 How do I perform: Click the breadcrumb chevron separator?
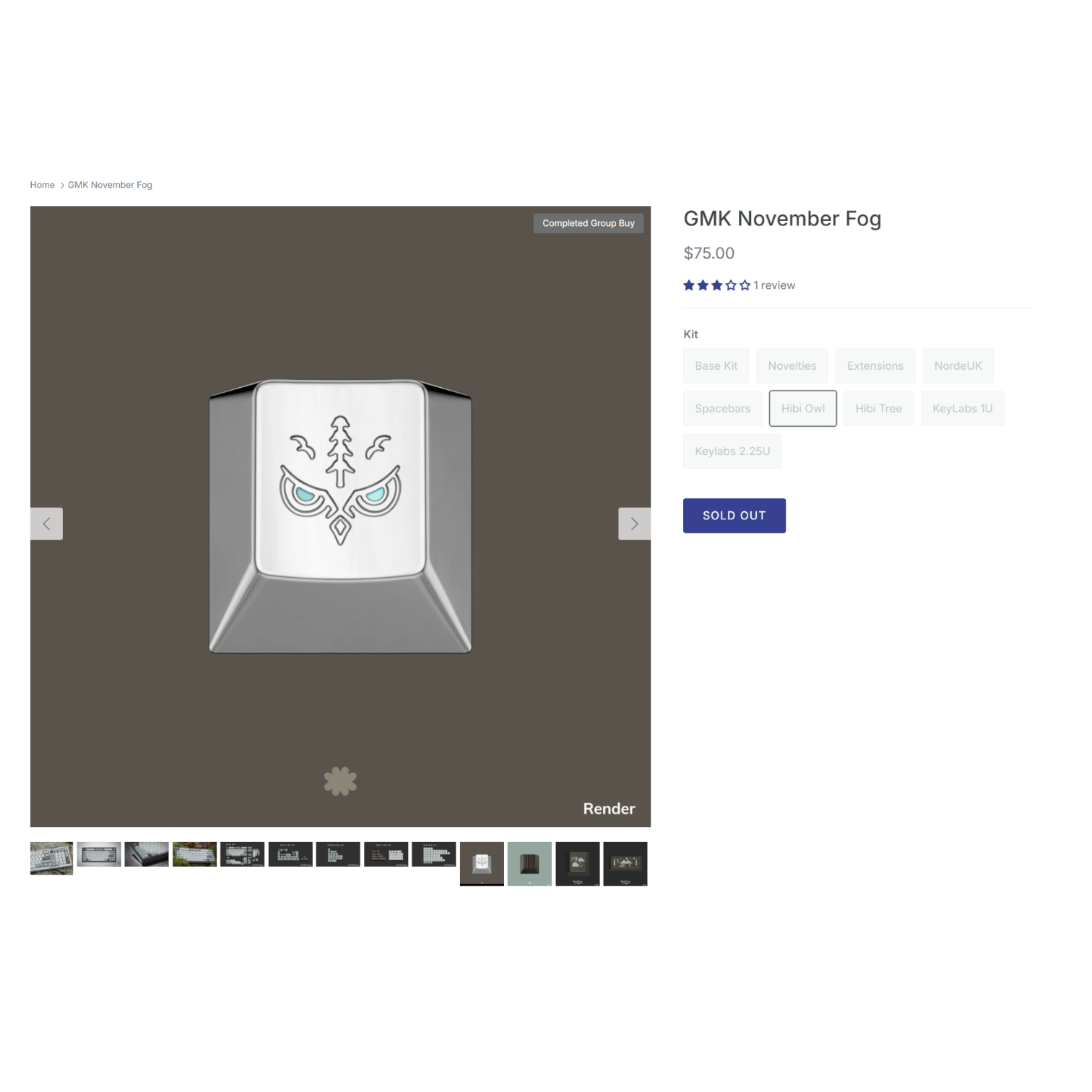[x=62, y=186]
